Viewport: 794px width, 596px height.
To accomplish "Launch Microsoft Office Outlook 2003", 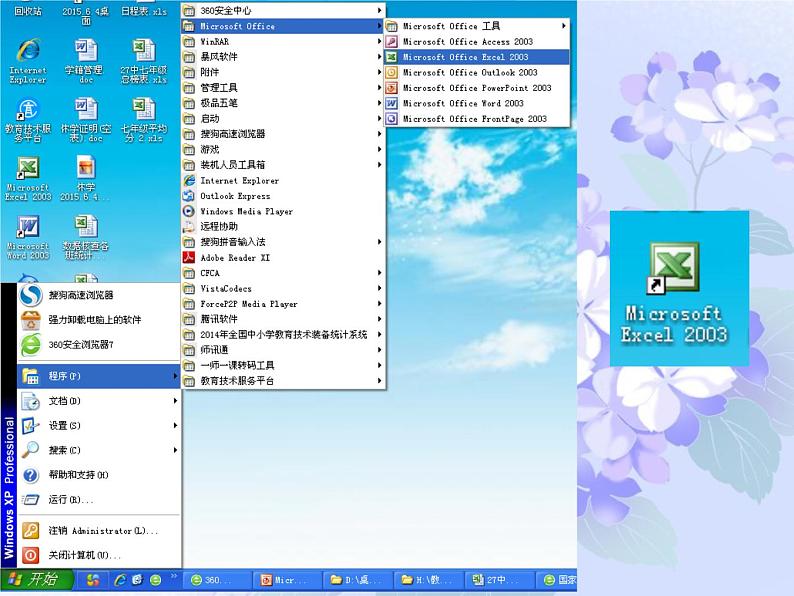I will 477,72.
